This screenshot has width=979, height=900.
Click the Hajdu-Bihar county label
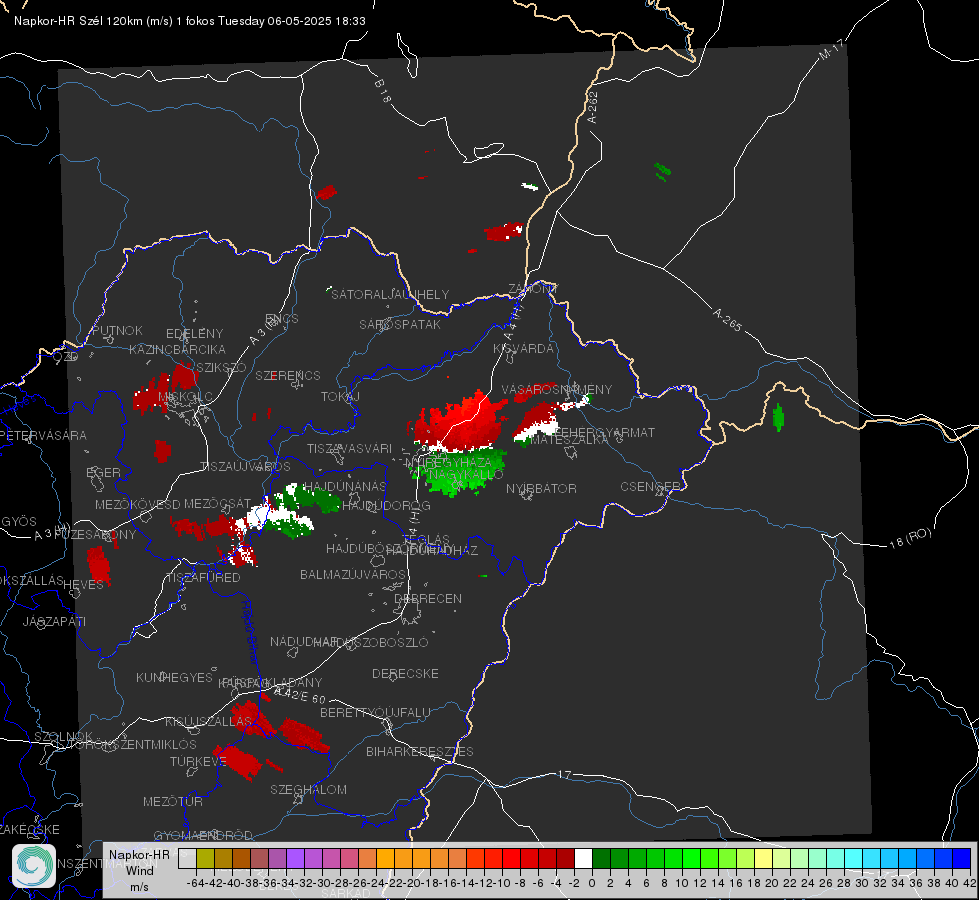250,632
